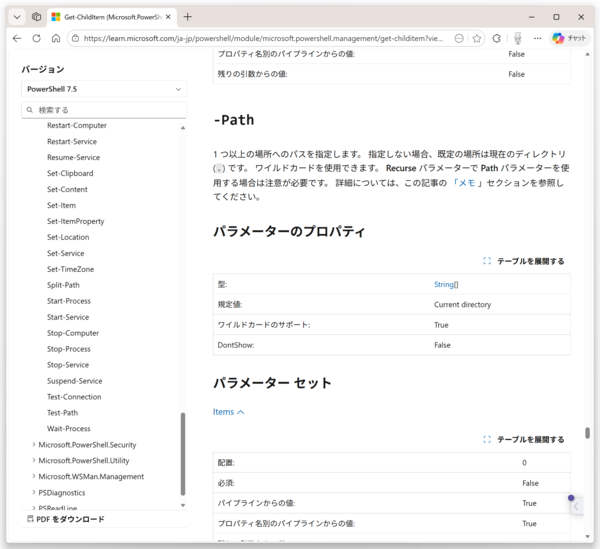600x549 pixels.
Task: Open Start-Process article
Action: click(69, 301)
